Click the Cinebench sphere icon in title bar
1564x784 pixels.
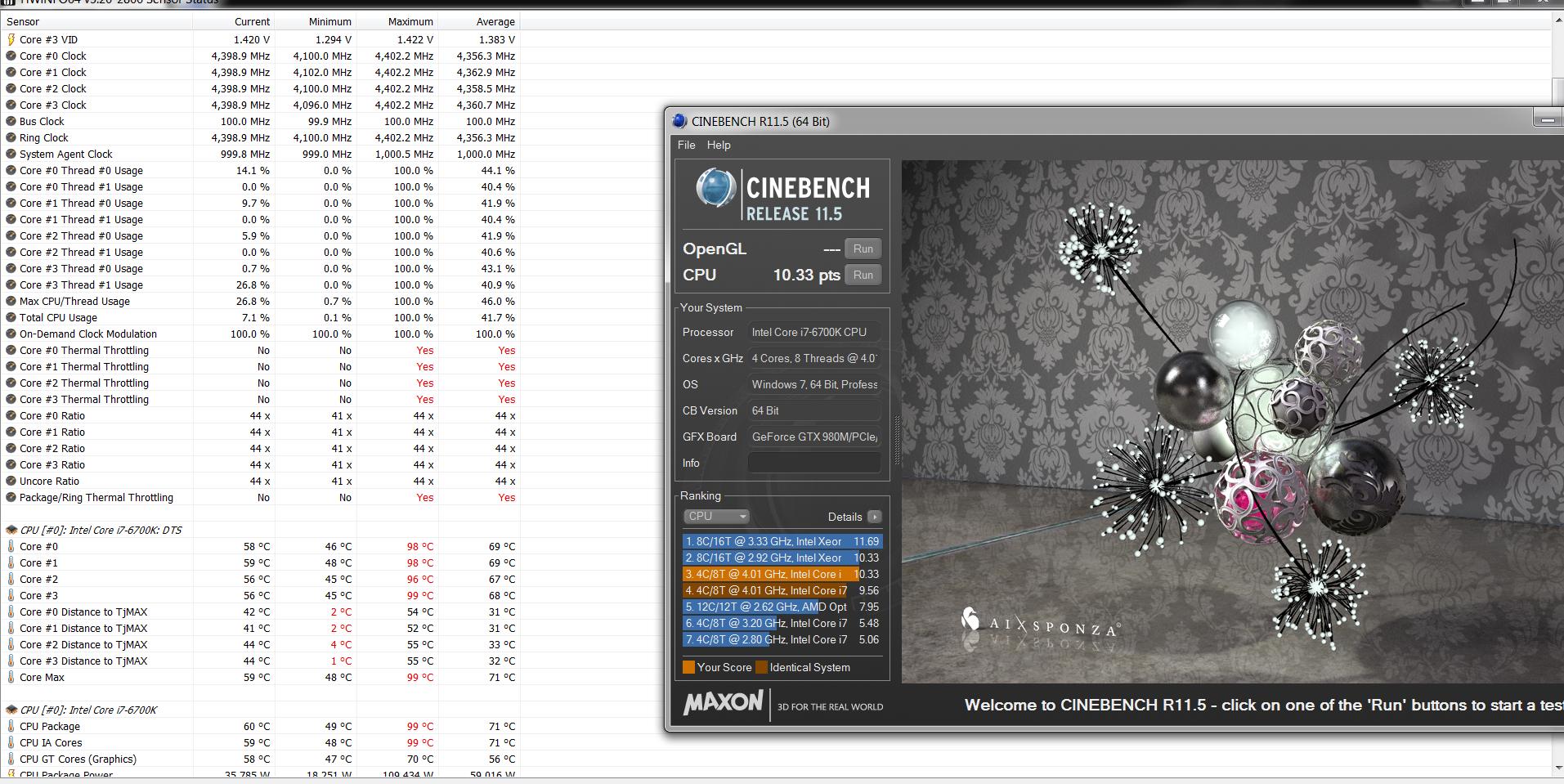[x=679, y=121]
